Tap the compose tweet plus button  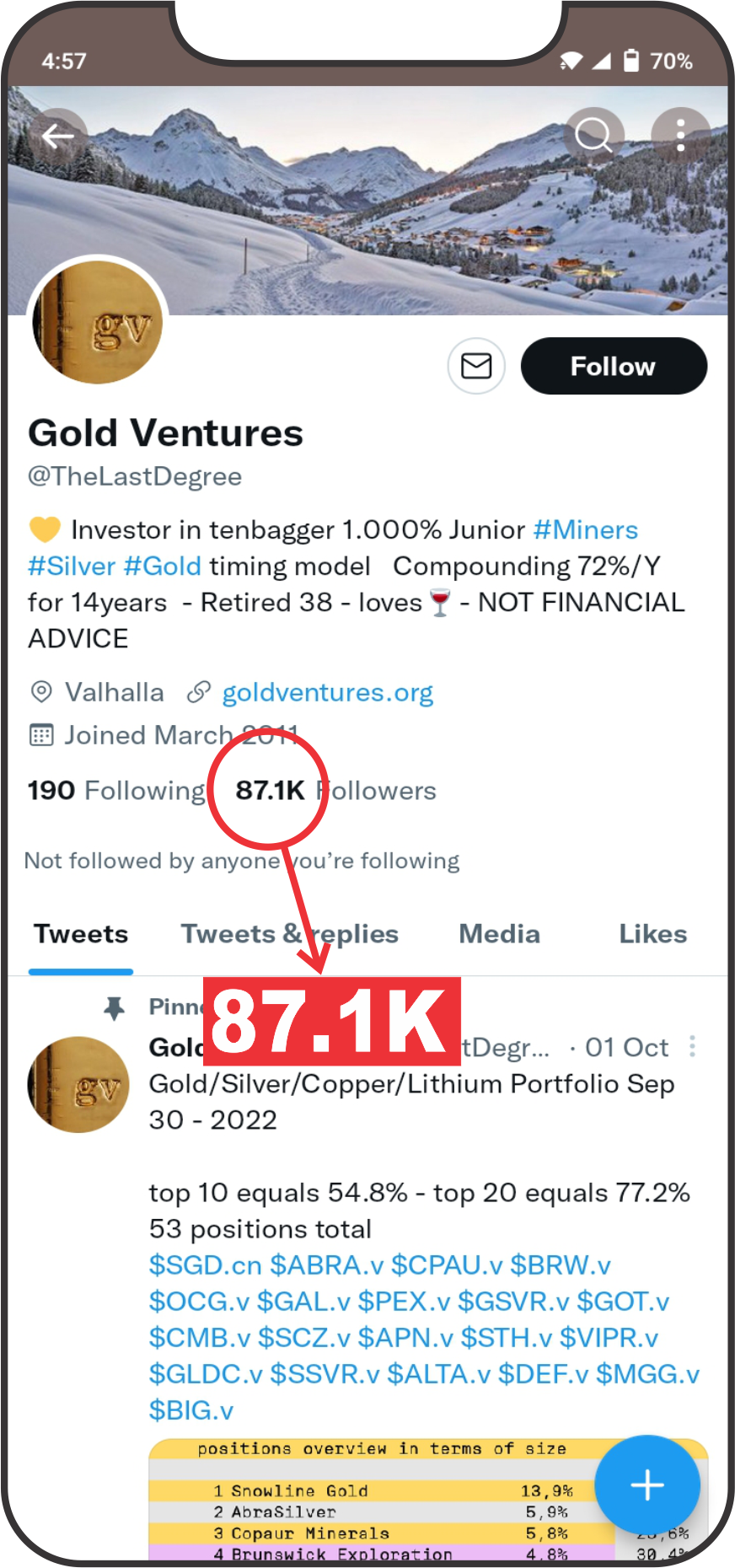coord(646,1485)
